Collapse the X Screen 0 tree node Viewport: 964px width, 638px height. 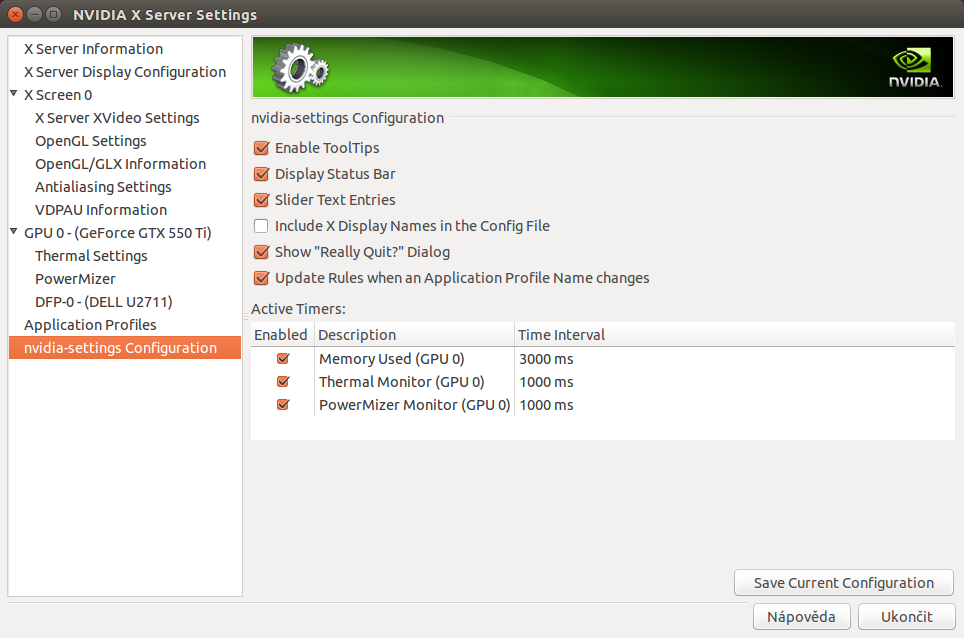[x=14, y=94]
